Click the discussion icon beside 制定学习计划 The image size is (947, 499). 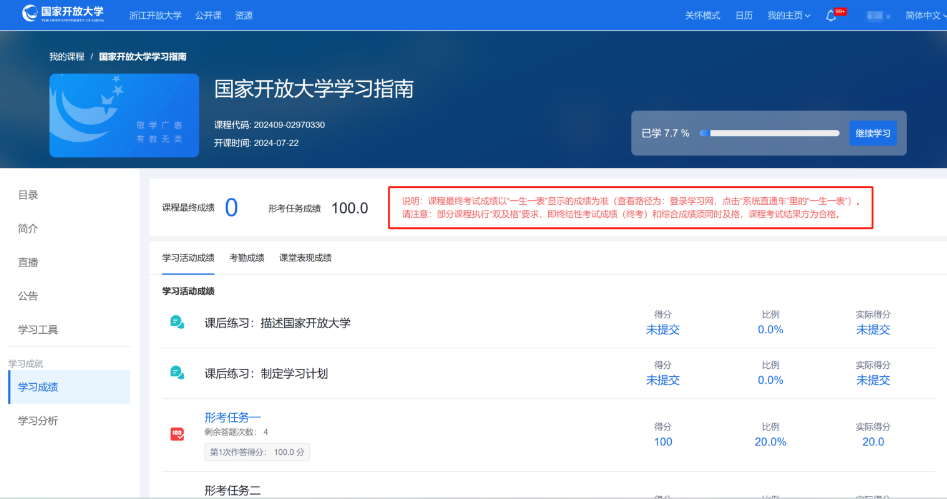tap(177, 373)
